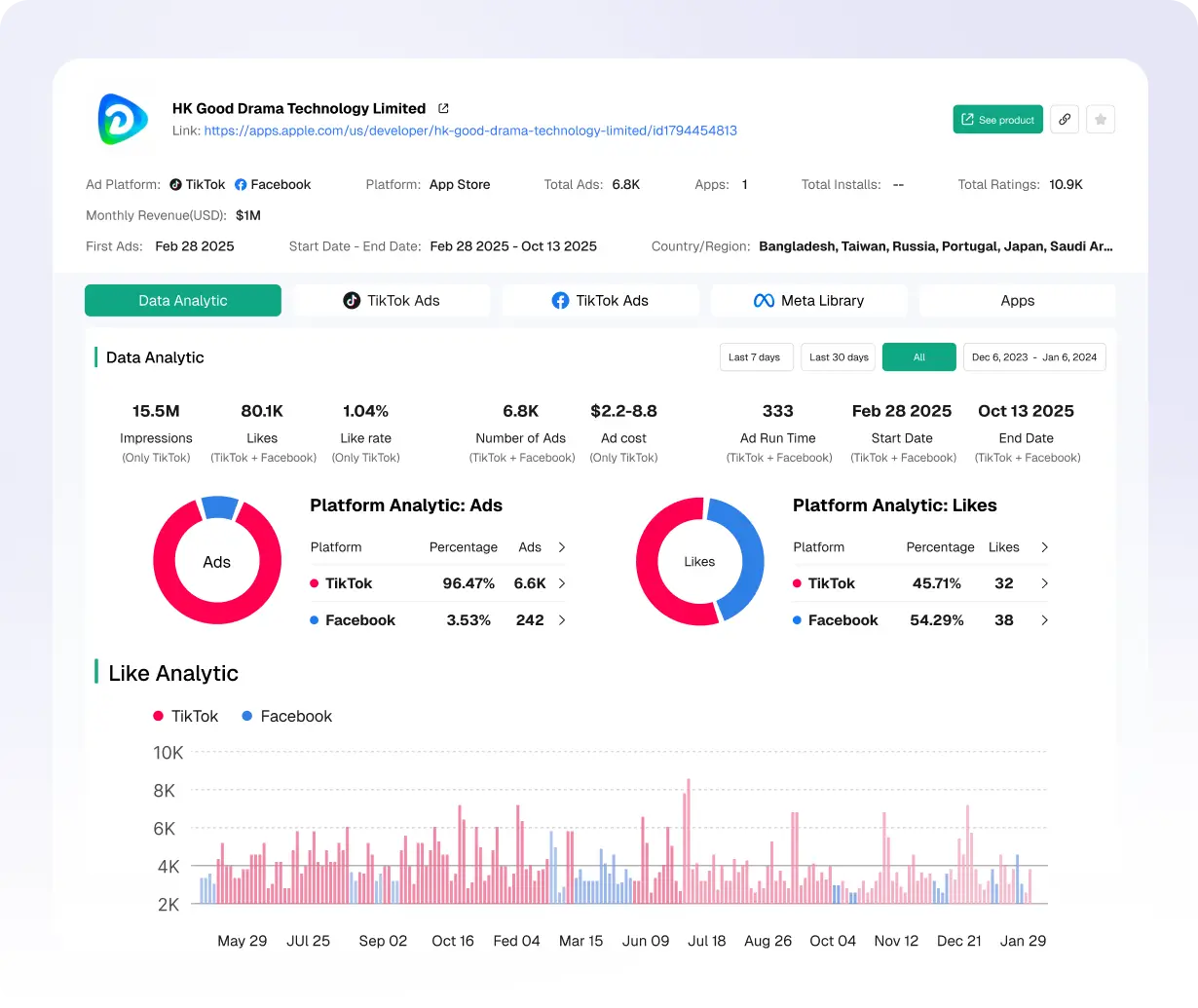
Task: Select the Last 7 days filter
Action: click(x=756, y=356)
